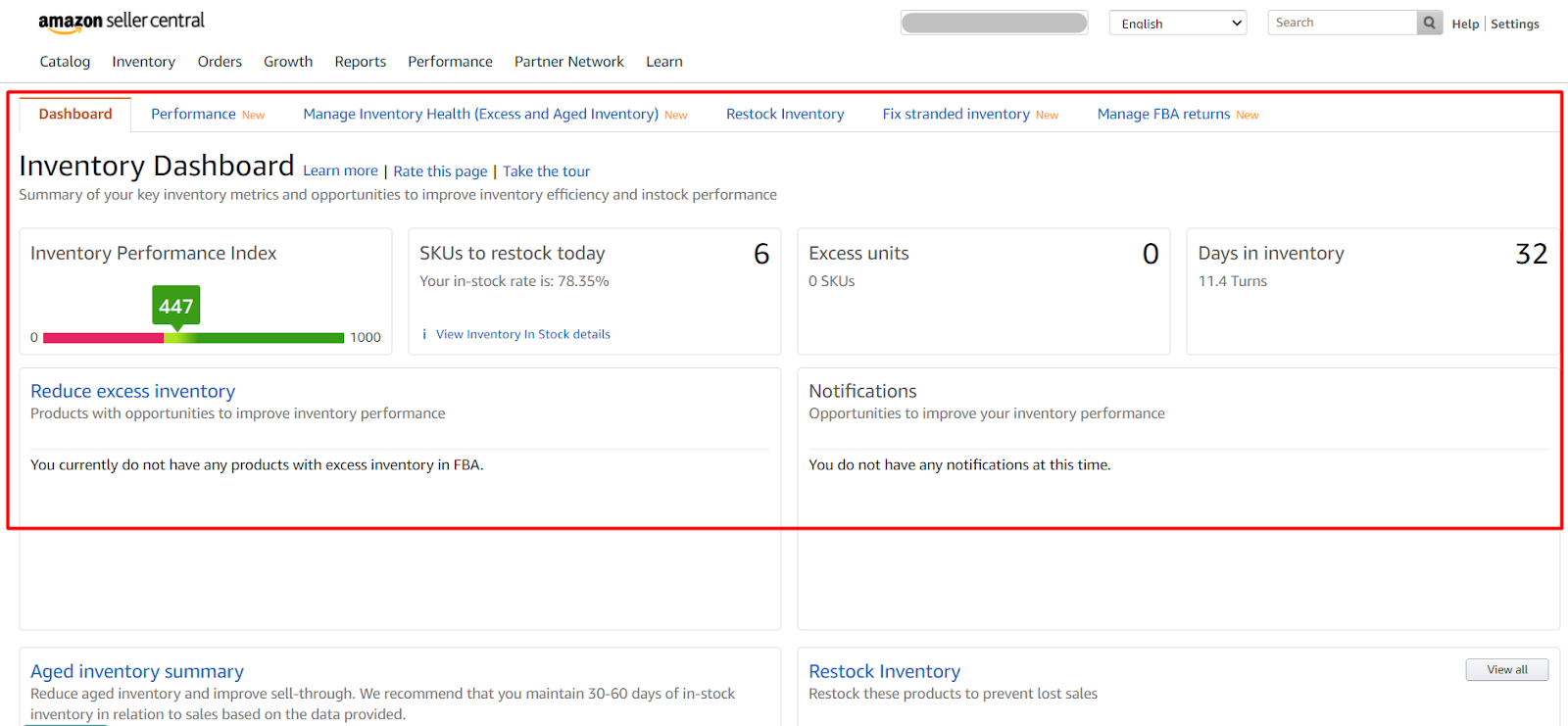Focus the Search input field
1568x726 pixels.
(1343, 23)
